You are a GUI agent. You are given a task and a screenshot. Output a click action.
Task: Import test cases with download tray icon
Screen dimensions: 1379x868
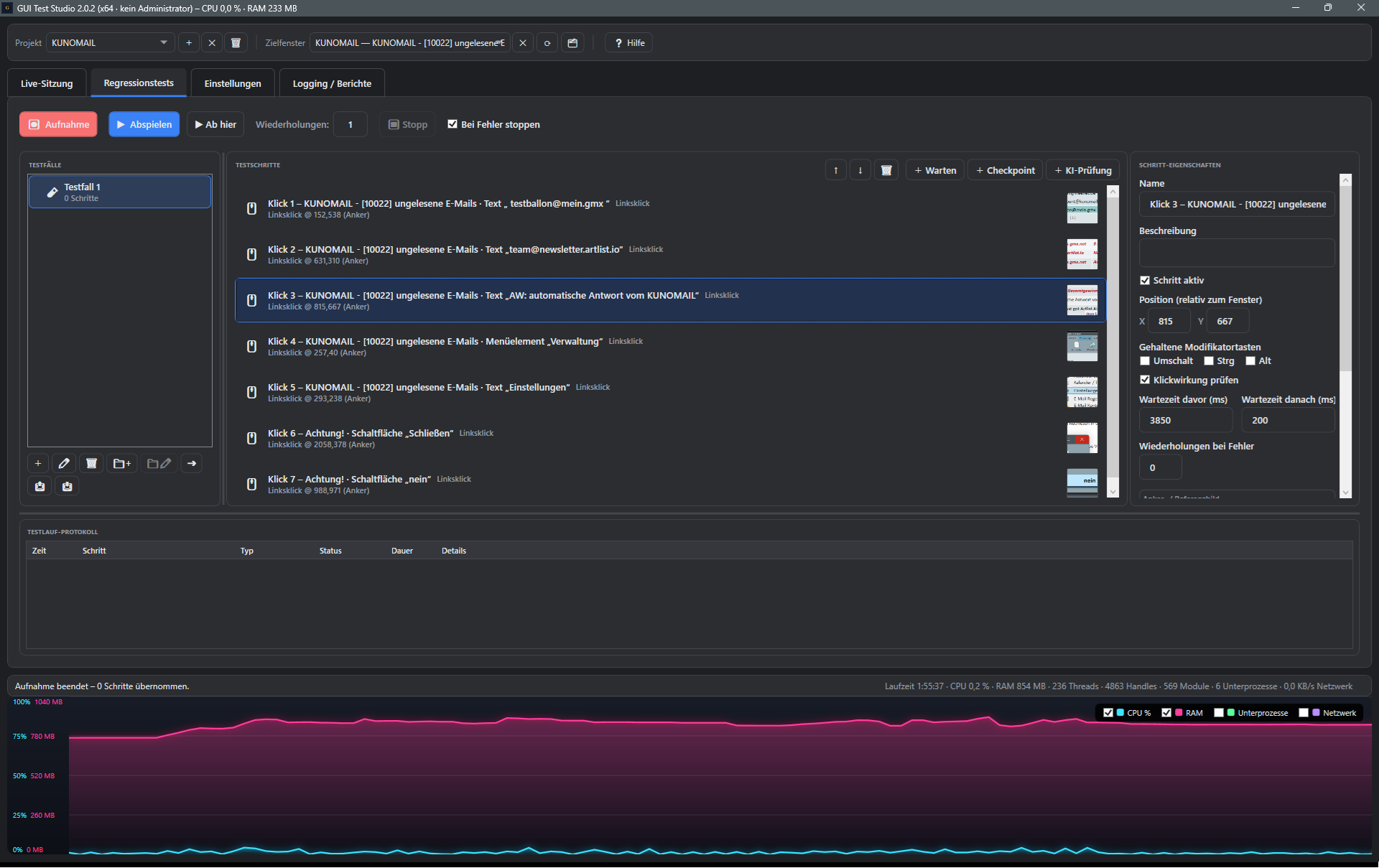point(67,486)
